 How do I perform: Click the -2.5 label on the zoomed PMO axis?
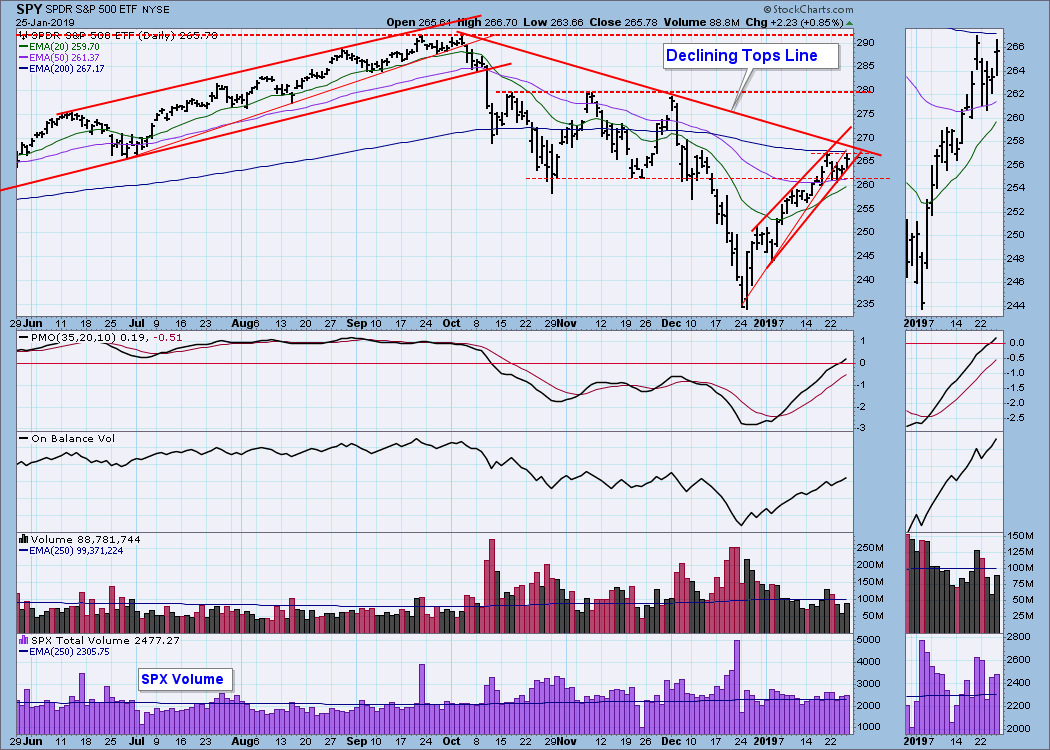coord(1017,417)
